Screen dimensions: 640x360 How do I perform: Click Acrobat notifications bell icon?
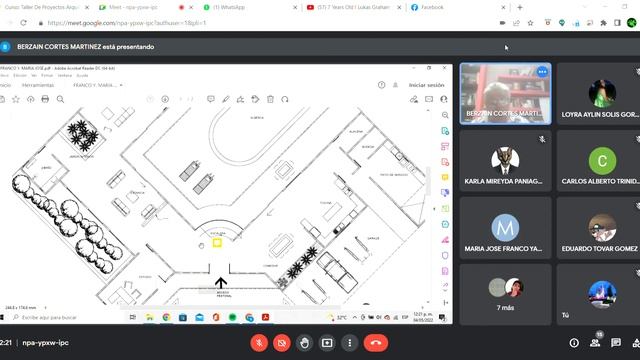[x=395, y=85]
